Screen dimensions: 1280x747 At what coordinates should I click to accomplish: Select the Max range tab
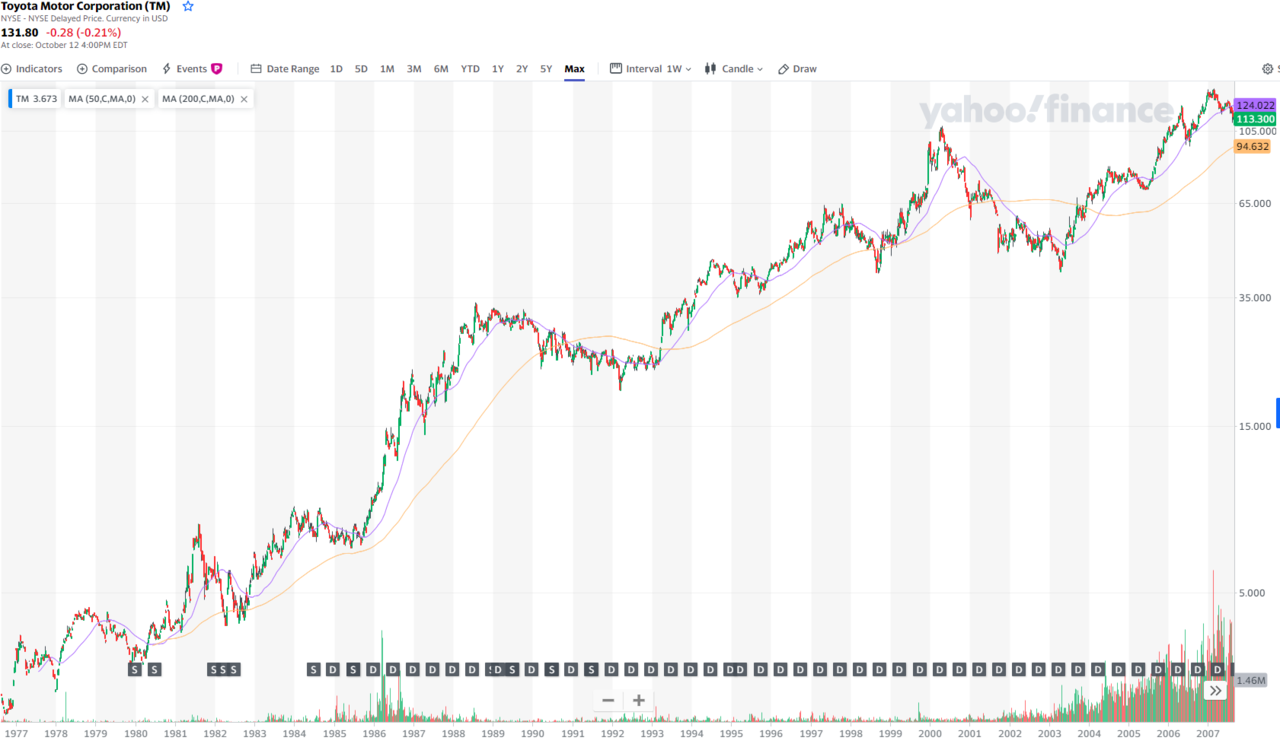point(574,69)
